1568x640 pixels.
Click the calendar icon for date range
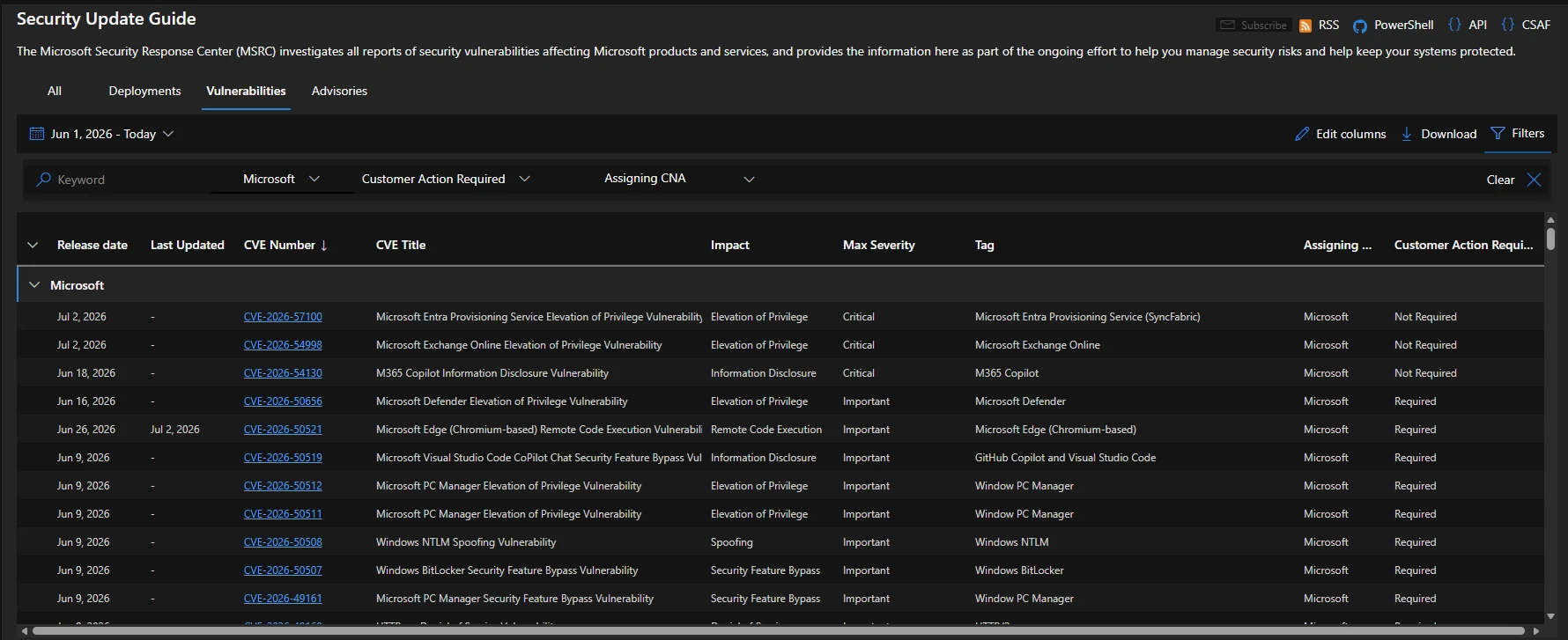point(37,134)
